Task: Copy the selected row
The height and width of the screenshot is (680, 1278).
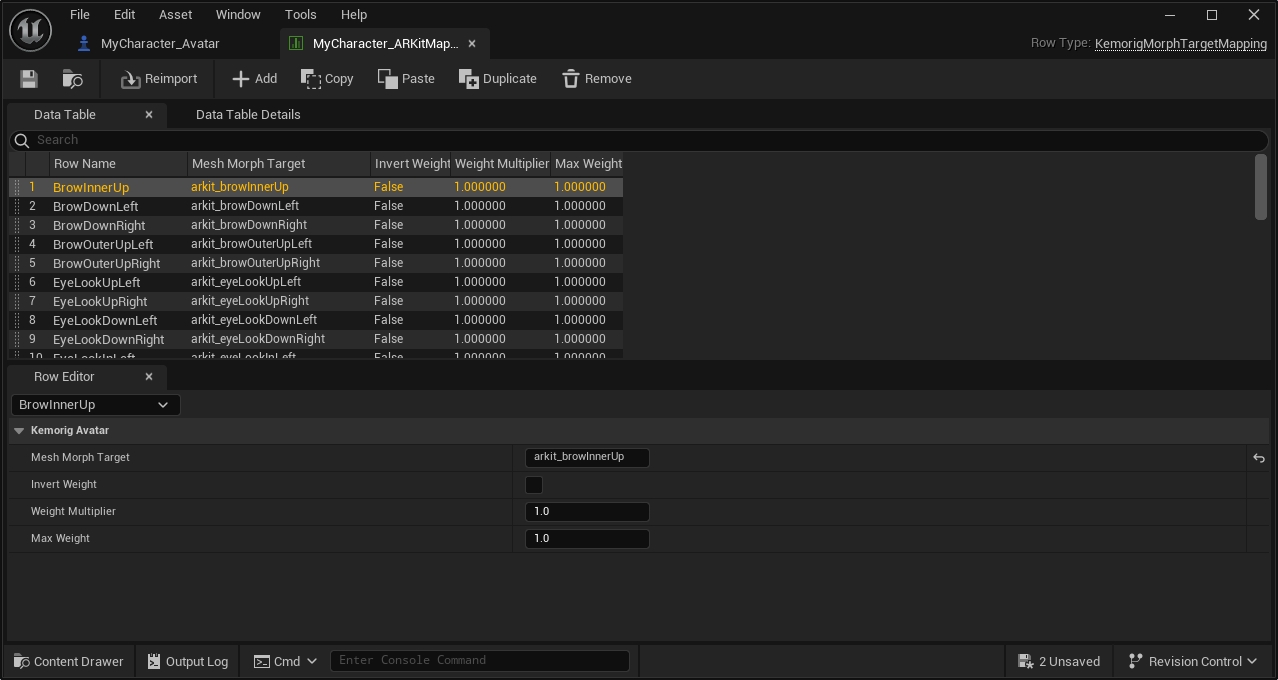Action: [x=327, y=79]
